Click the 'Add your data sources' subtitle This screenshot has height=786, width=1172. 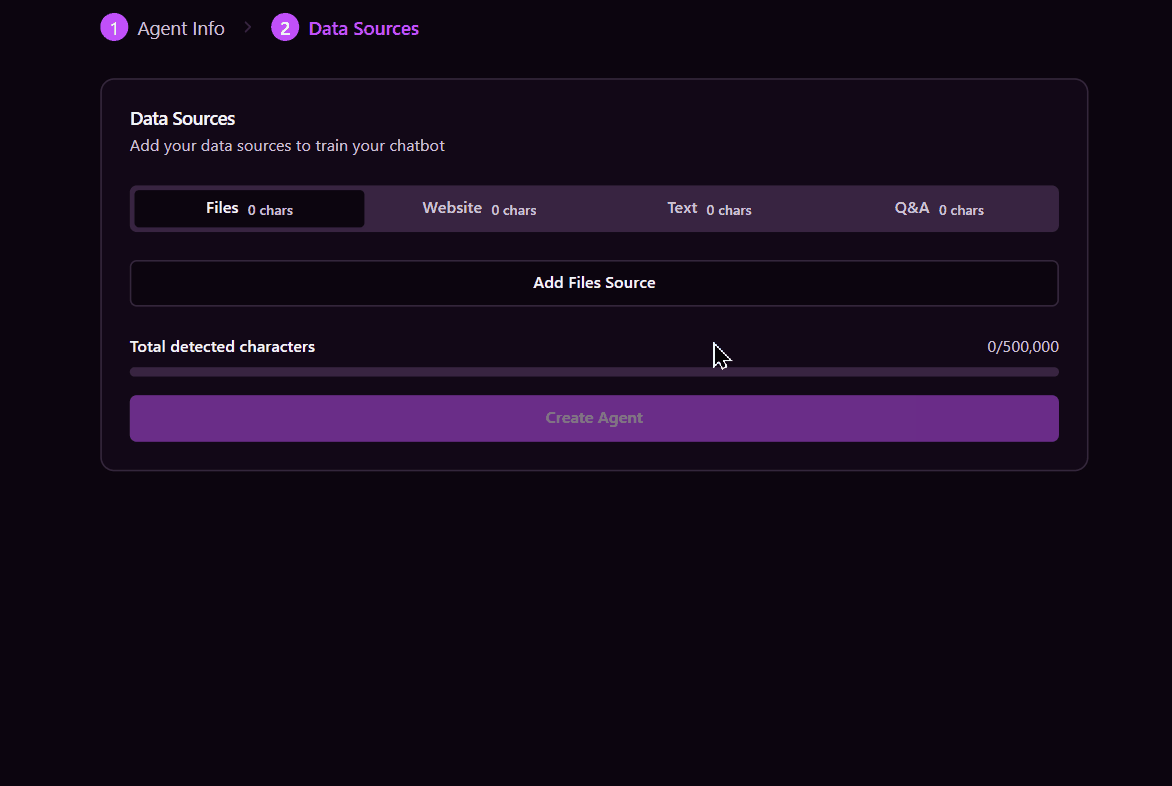click(x=287, y=146)
